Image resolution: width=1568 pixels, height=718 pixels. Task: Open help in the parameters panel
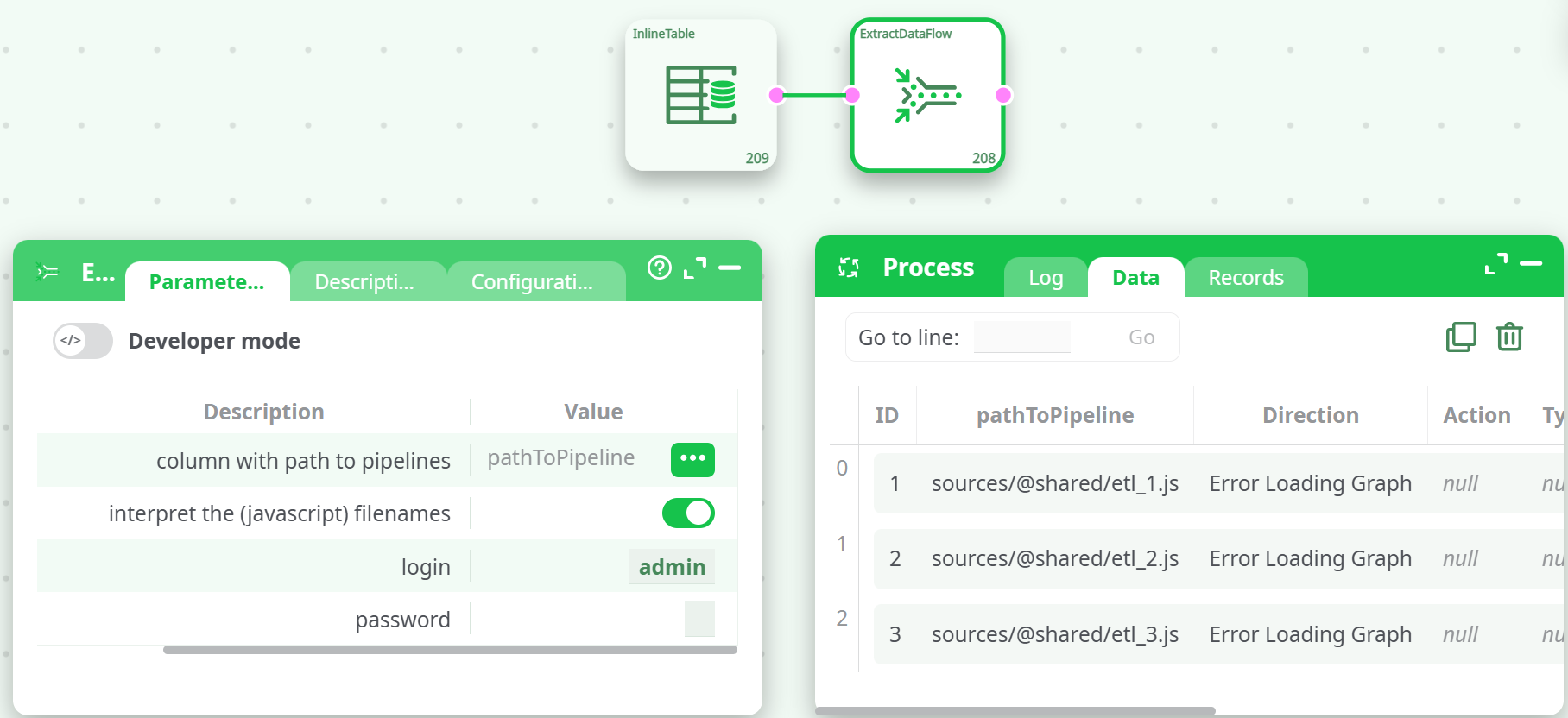point(659,268)
